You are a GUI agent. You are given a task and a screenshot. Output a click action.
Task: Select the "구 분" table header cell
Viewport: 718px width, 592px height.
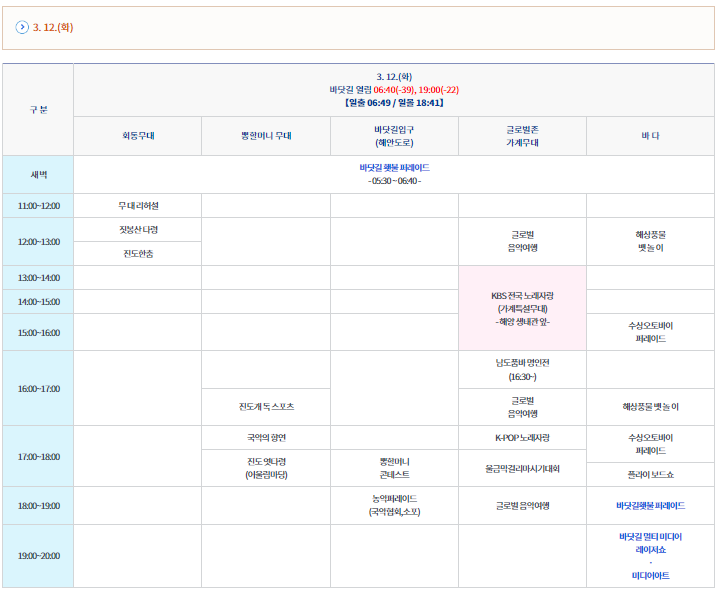pyautogui.click(x=38, y=109)
